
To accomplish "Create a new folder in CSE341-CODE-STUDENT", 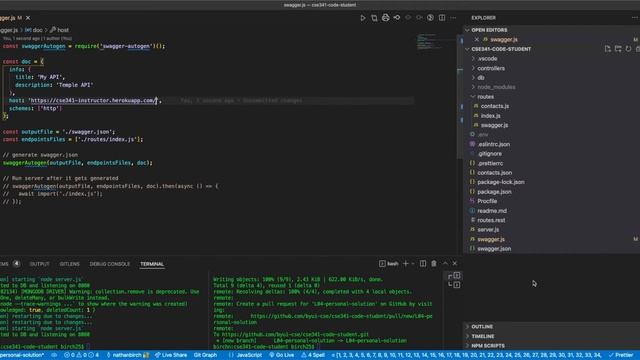I will point(618,49).
